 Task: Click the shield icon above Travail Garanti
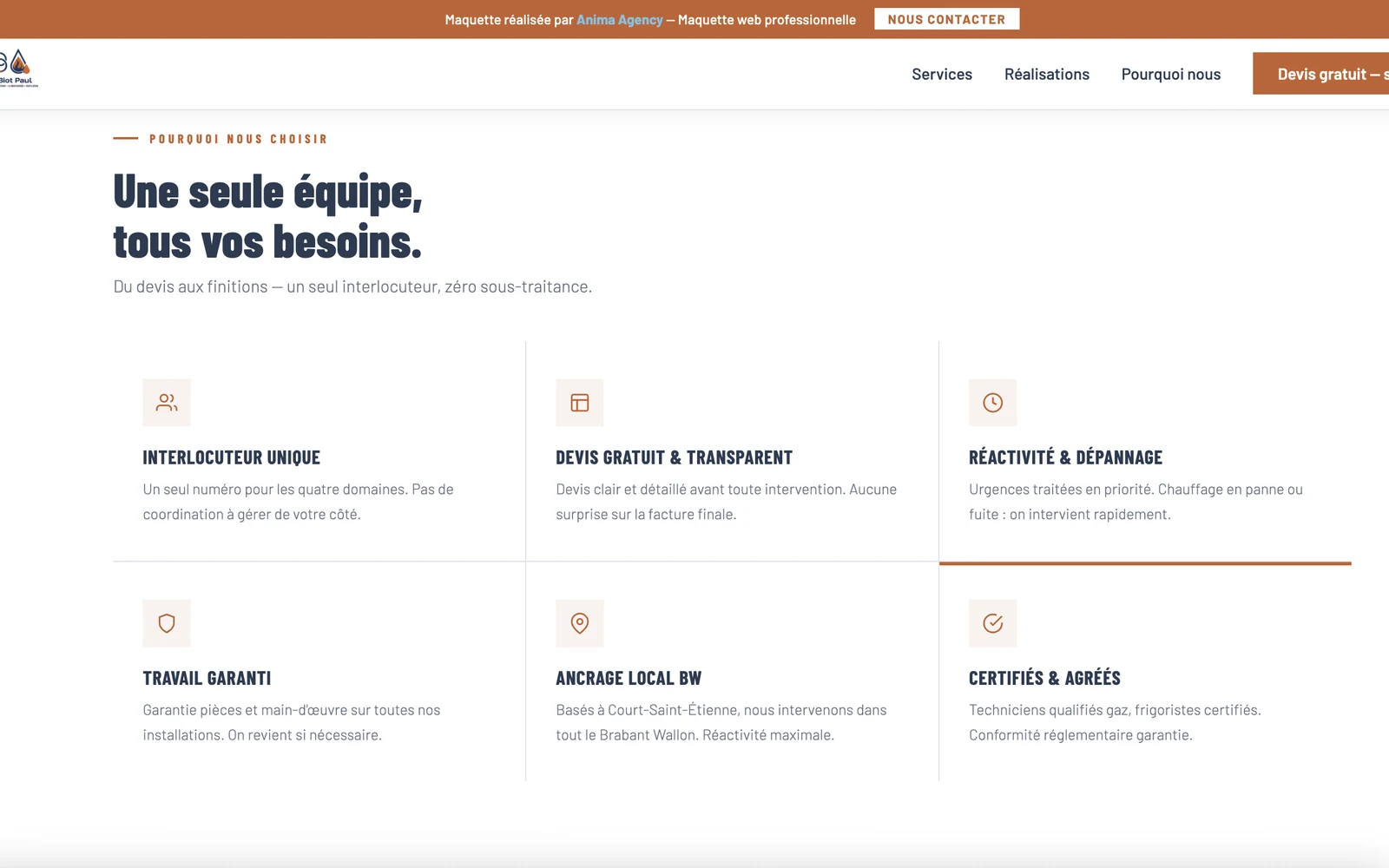166,623
